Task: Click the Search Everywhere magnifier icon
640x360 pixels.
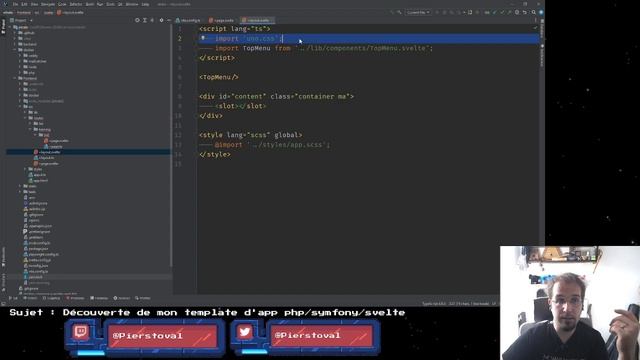Action: 533,12
